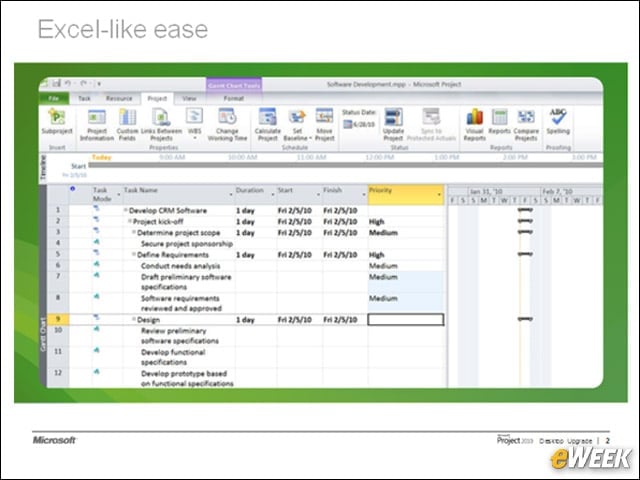Image resolution: width=640 pixels, height=480 pixels.
Task: Select row 9 header
Action: pyautogui.click(x=58, y=319)
